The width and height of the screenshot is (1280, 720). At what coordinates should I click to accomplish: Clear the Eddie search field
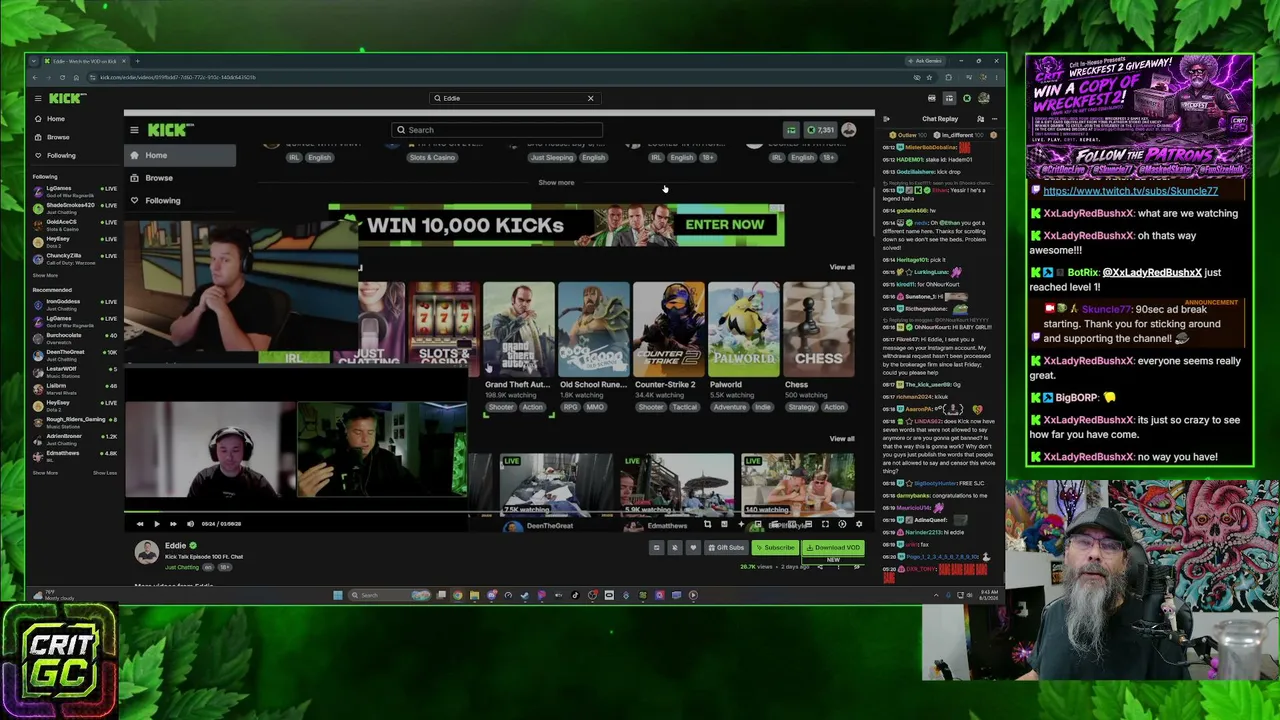(x=590, y=98)
